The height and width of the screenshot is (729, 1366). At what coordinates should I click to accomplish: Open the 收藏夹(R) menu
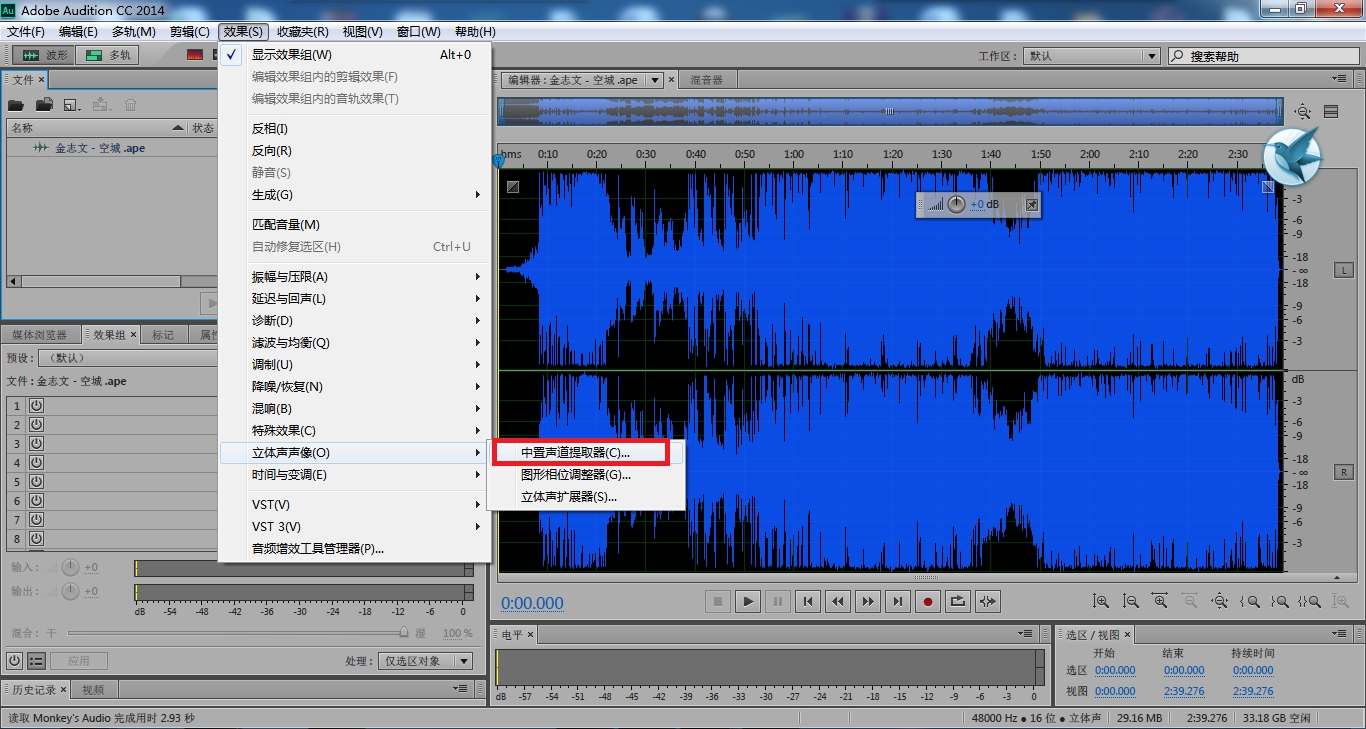click(x=303, y=31)
